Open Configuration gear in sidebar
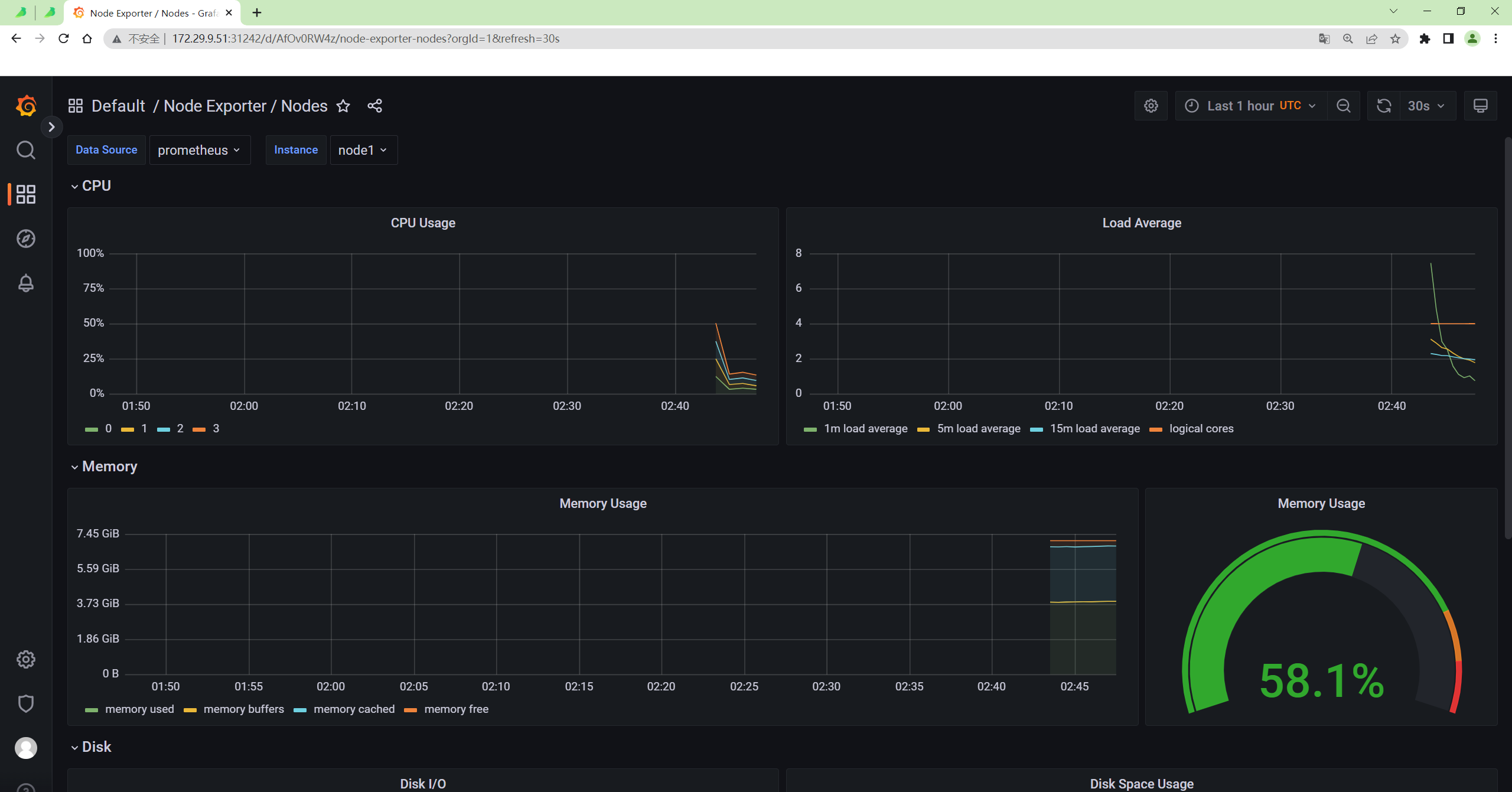 [26, 659]
